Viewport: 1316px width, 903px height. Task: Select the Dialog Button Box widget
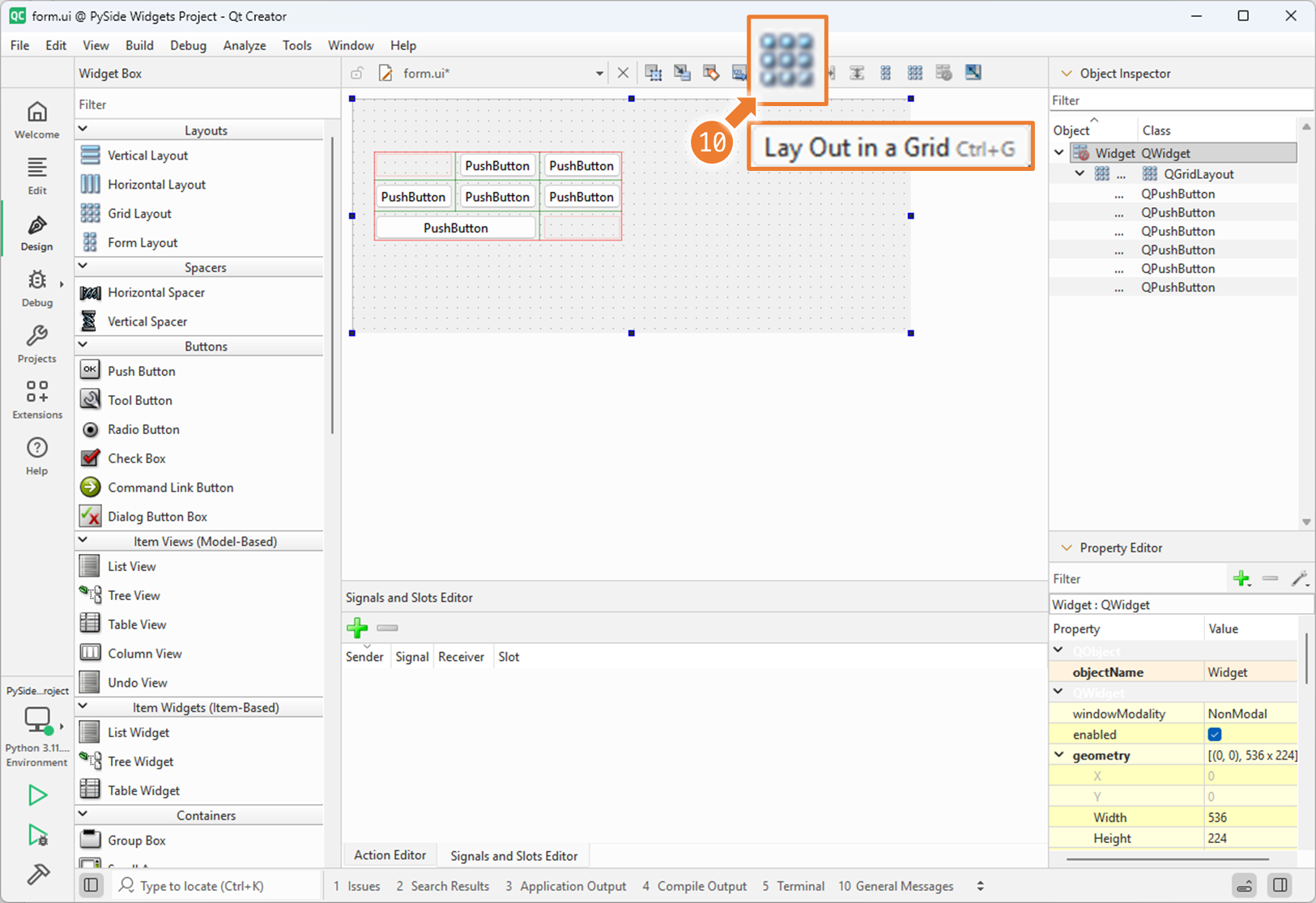pyautogui.click(x=157, y=517)
